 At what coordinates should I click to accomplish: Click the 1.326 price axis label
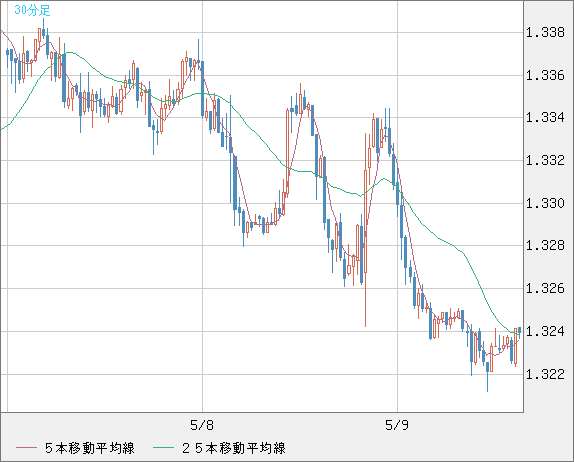[545, 288]
